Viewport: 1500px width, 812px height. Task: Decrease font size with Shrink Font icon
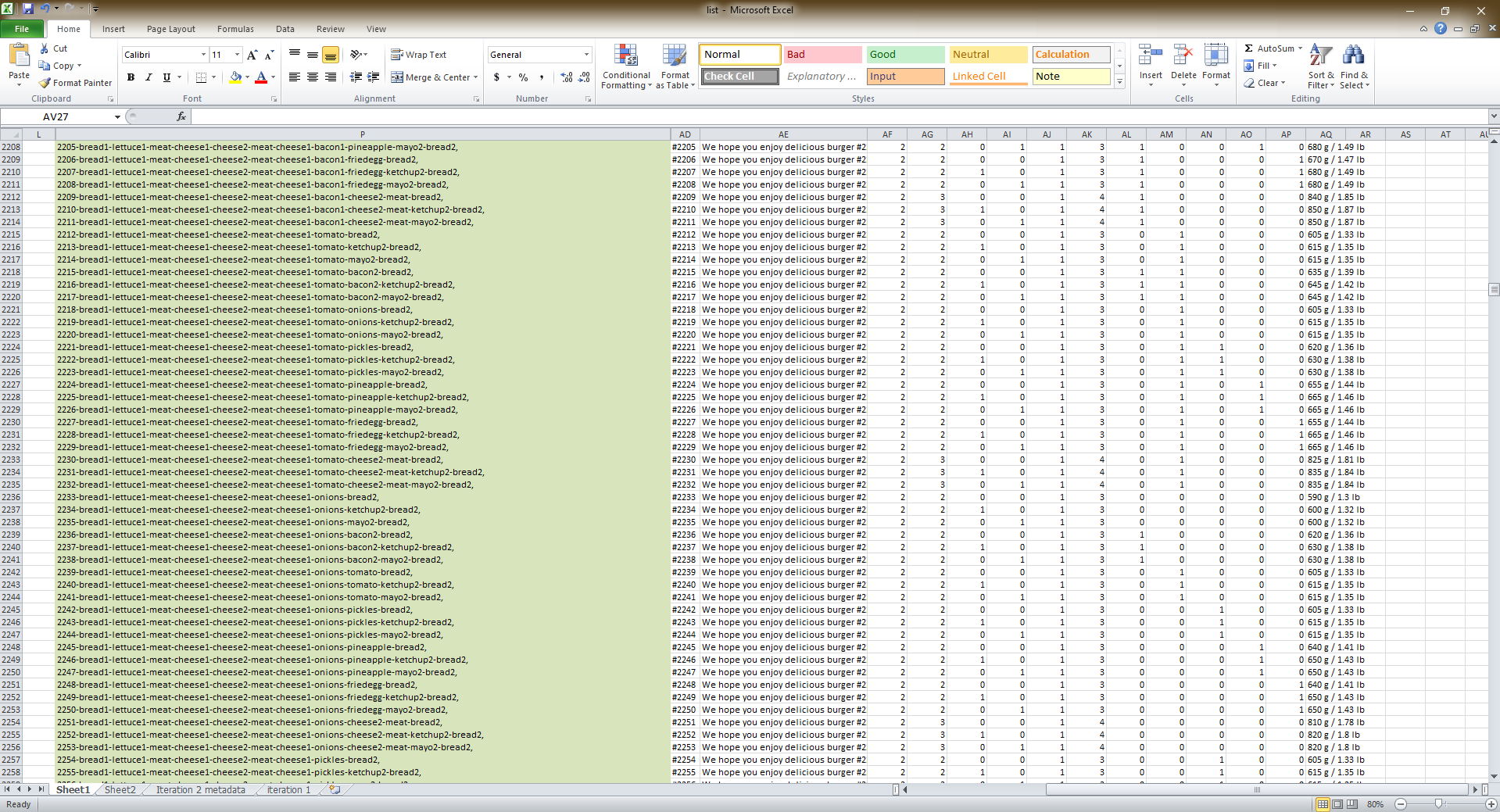(x=269, y=55)
